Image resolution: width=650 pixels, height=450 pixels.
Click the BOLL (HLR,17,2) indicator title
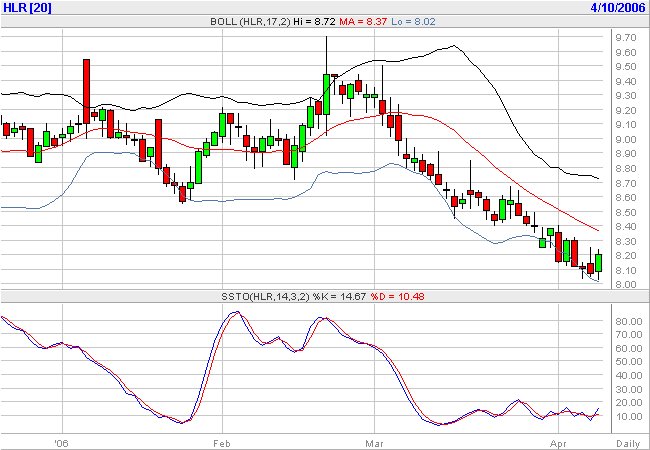(251, 22)
